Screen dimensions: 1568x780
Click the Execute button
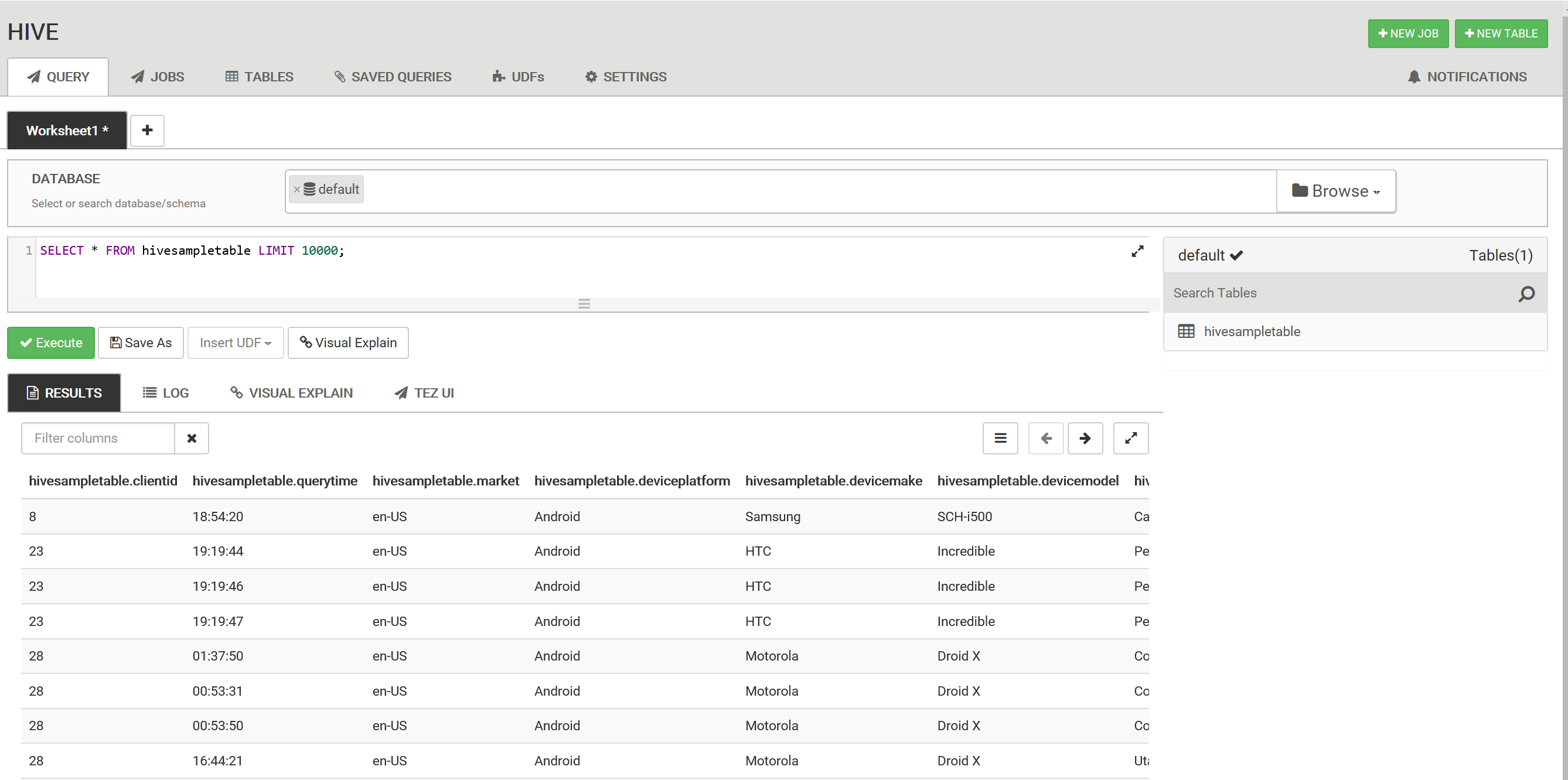click(x=51, y=343)
